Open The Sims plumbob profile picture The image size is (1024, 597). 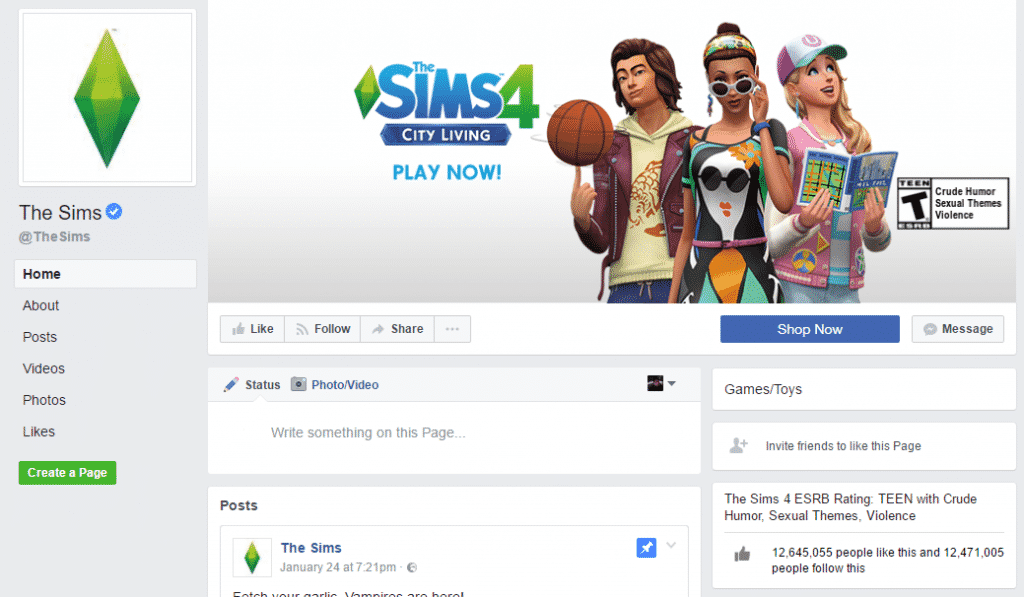[x=107, y=97]
